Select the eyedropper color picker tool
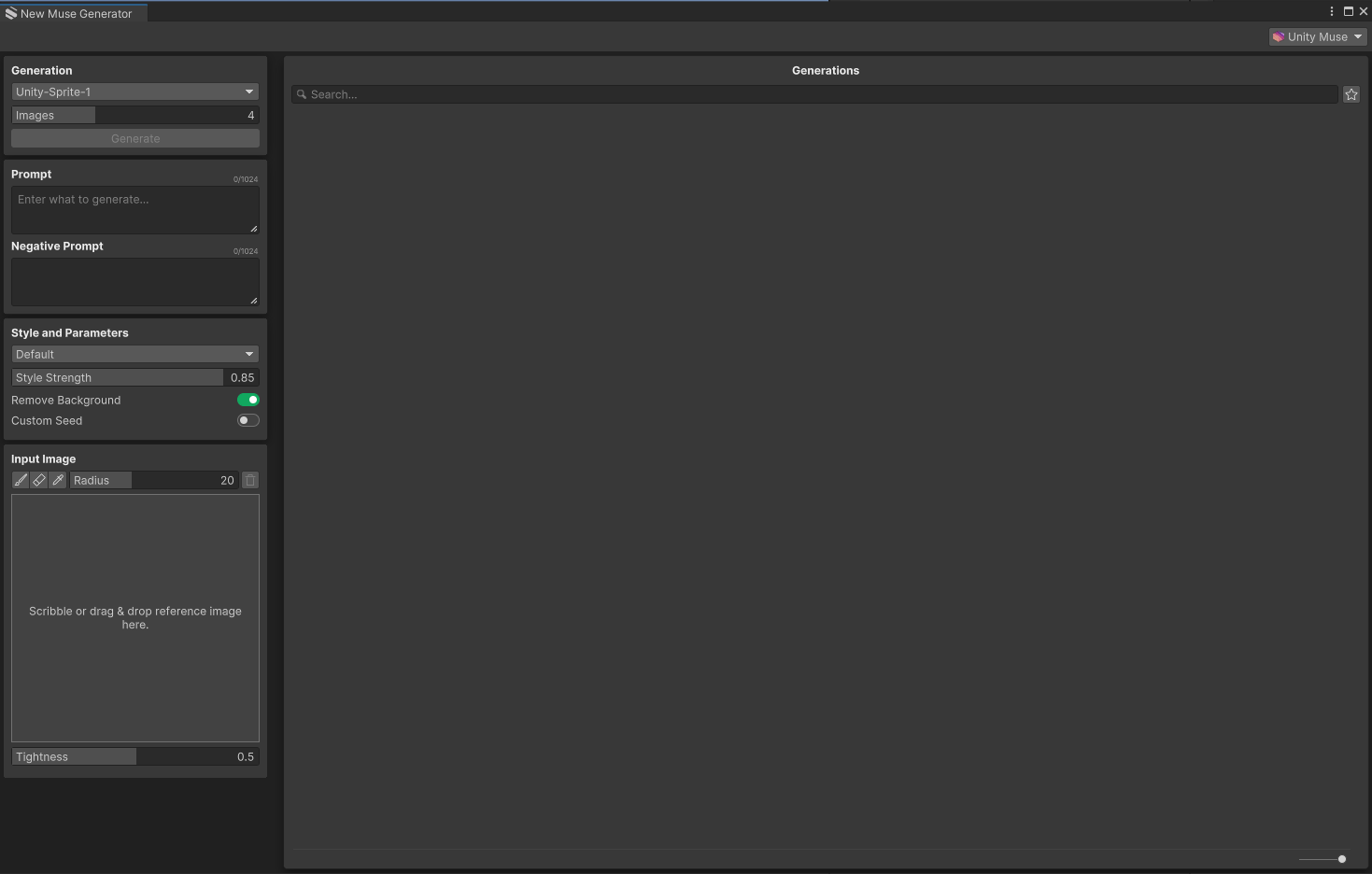The height and width of the screenshot is (874, 1372). point(58,480)
